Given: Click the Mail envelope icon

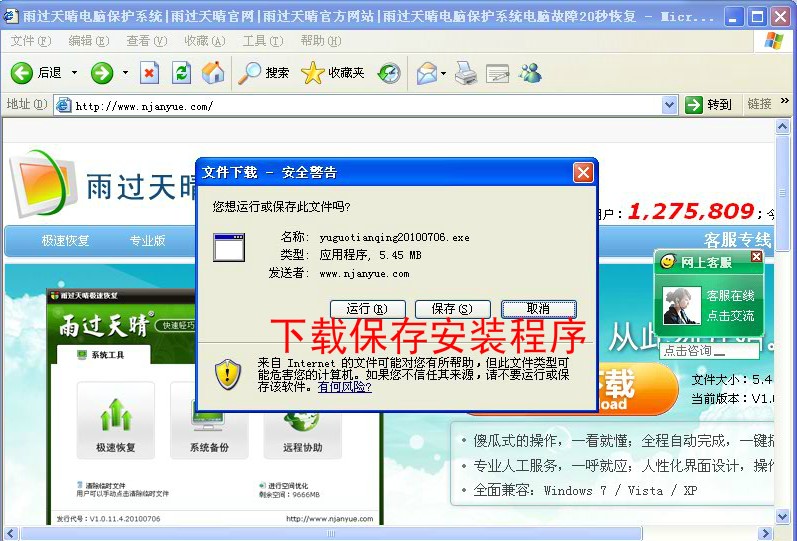Looking at the screenshot, I should point(426,73).
